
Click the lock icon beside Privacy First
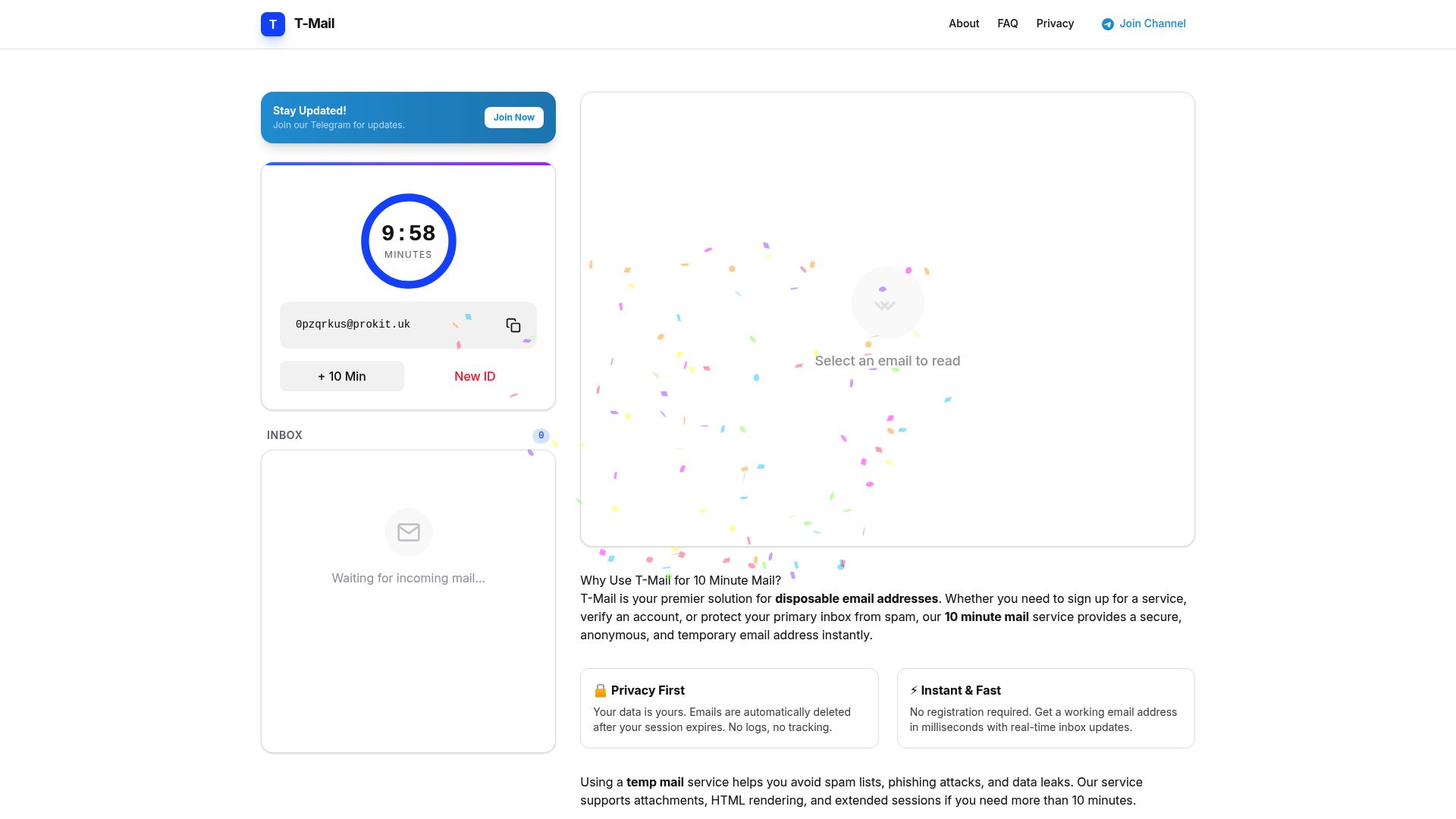[600, 690]
